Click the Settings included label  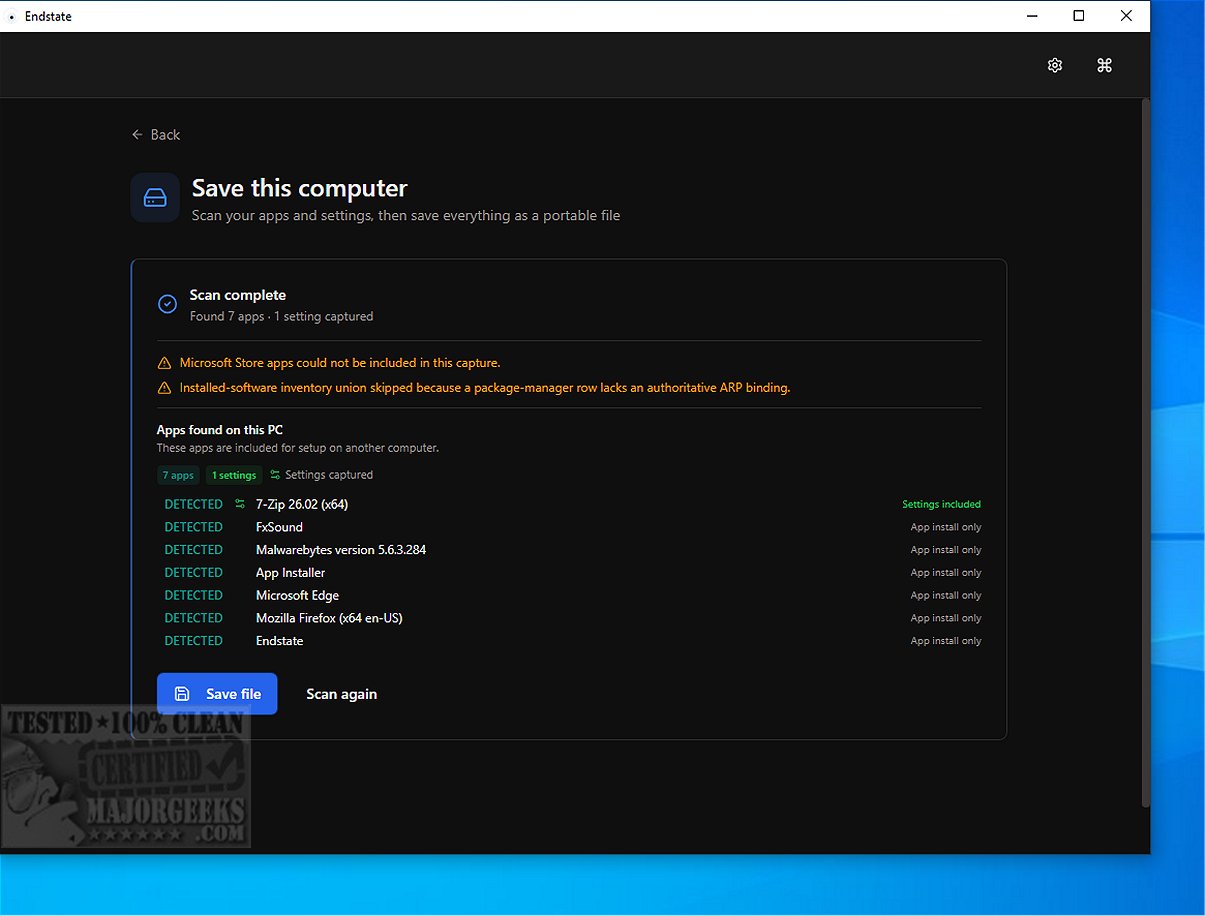pyautogui.click(x=941, y=504)
